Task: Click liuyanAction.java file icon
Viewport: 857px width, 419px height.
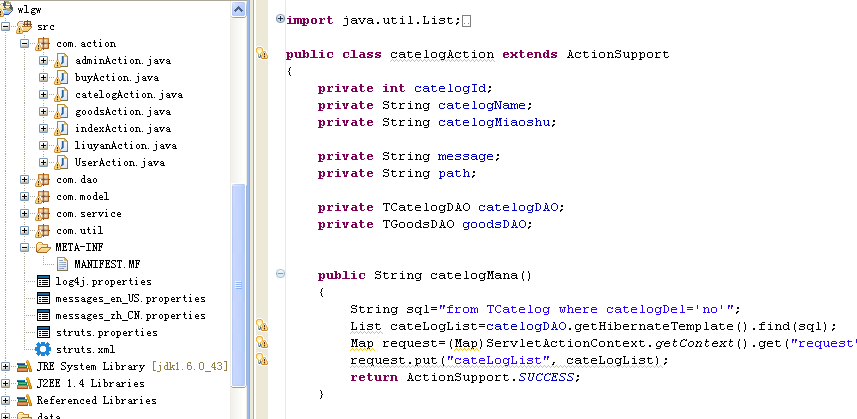Action: [61, 145]
